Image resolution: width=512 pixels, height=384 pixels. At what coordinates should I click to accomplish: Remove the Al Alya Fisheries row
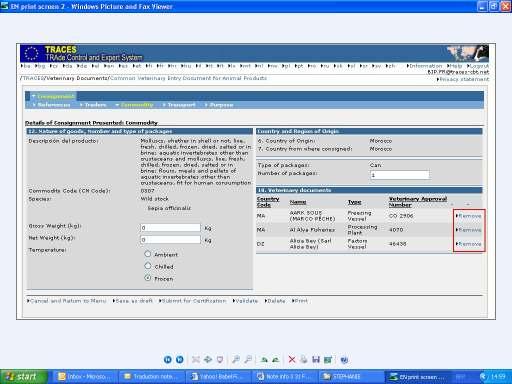coord(469,230)
